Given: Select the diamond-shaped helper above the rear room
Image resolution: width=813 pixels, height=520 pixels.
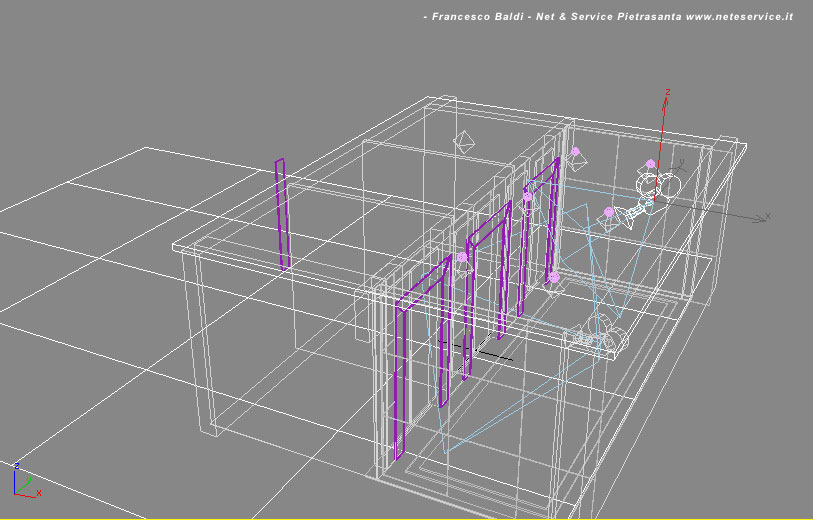Looking at the screenshot, I should pos(463,142).
